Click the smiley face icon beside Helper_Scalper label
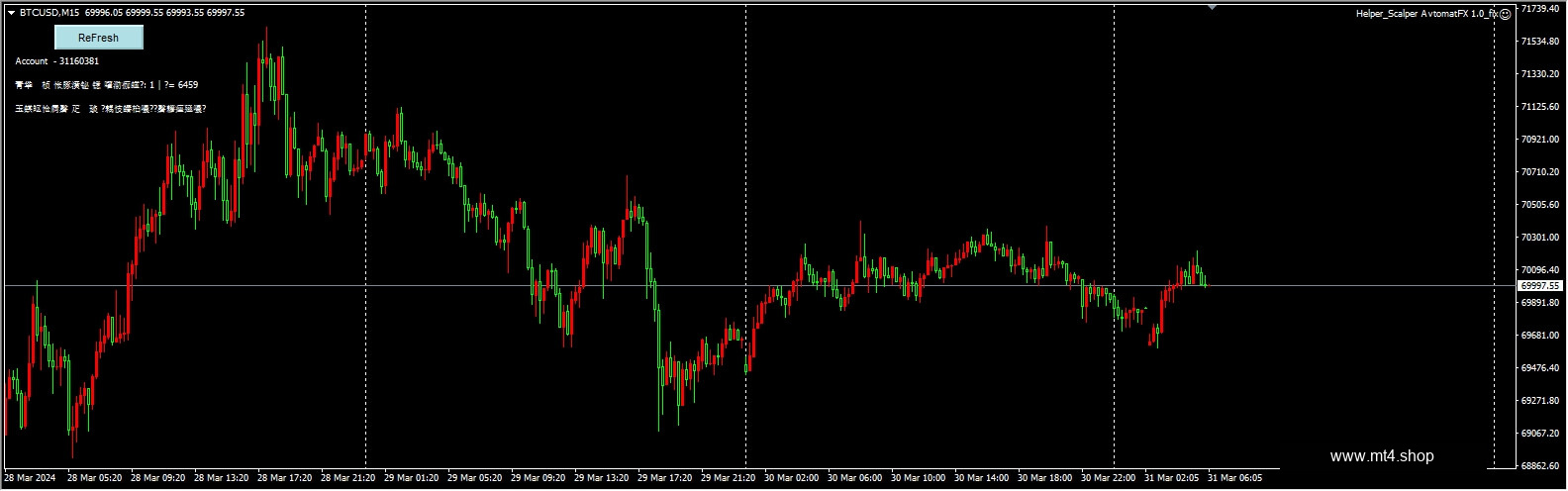 click(1505, 14)
